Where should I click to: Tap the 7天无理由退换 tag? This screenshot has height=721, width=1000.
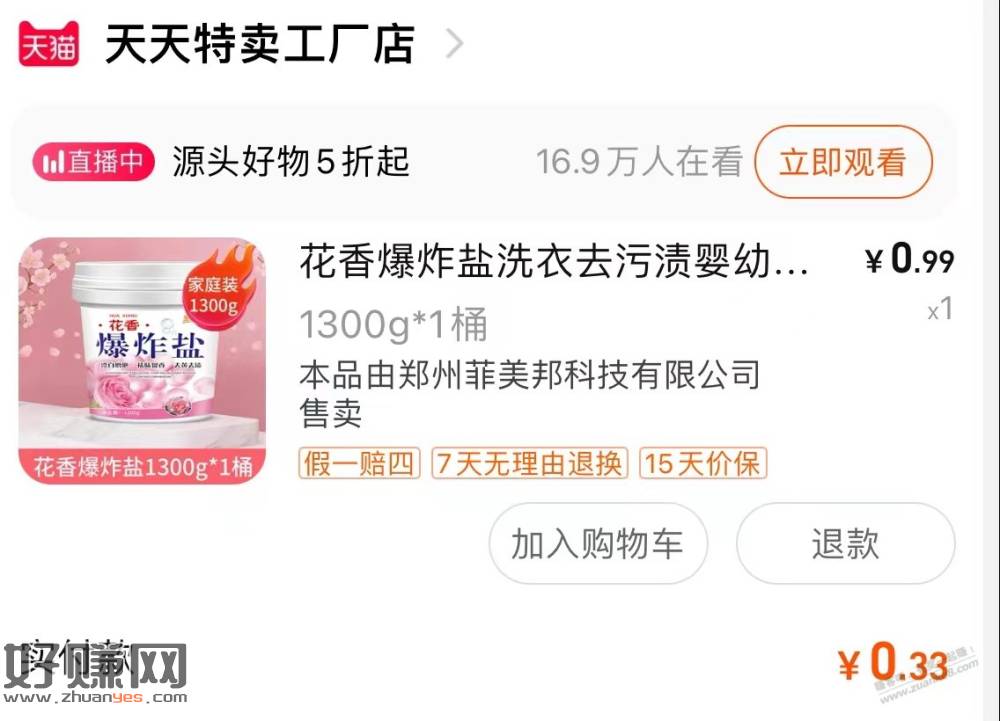click(530, 463)
